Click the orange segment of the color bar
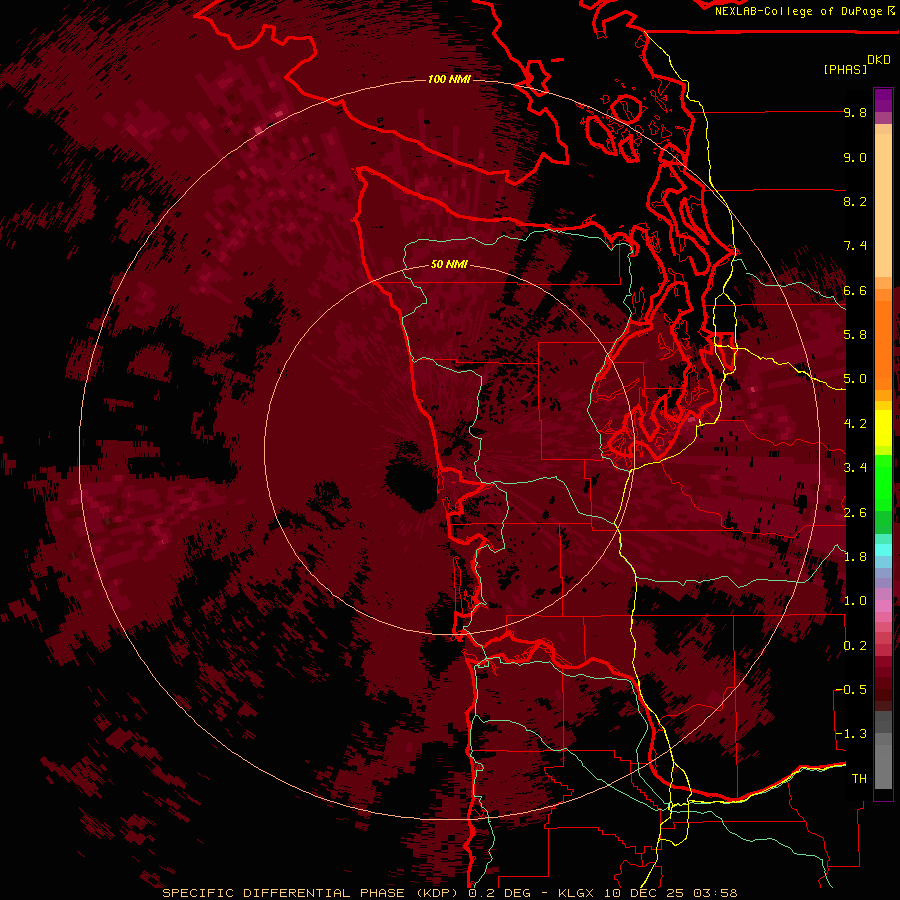Viewport: 900px width, 900px height. [x=883, y=344]
